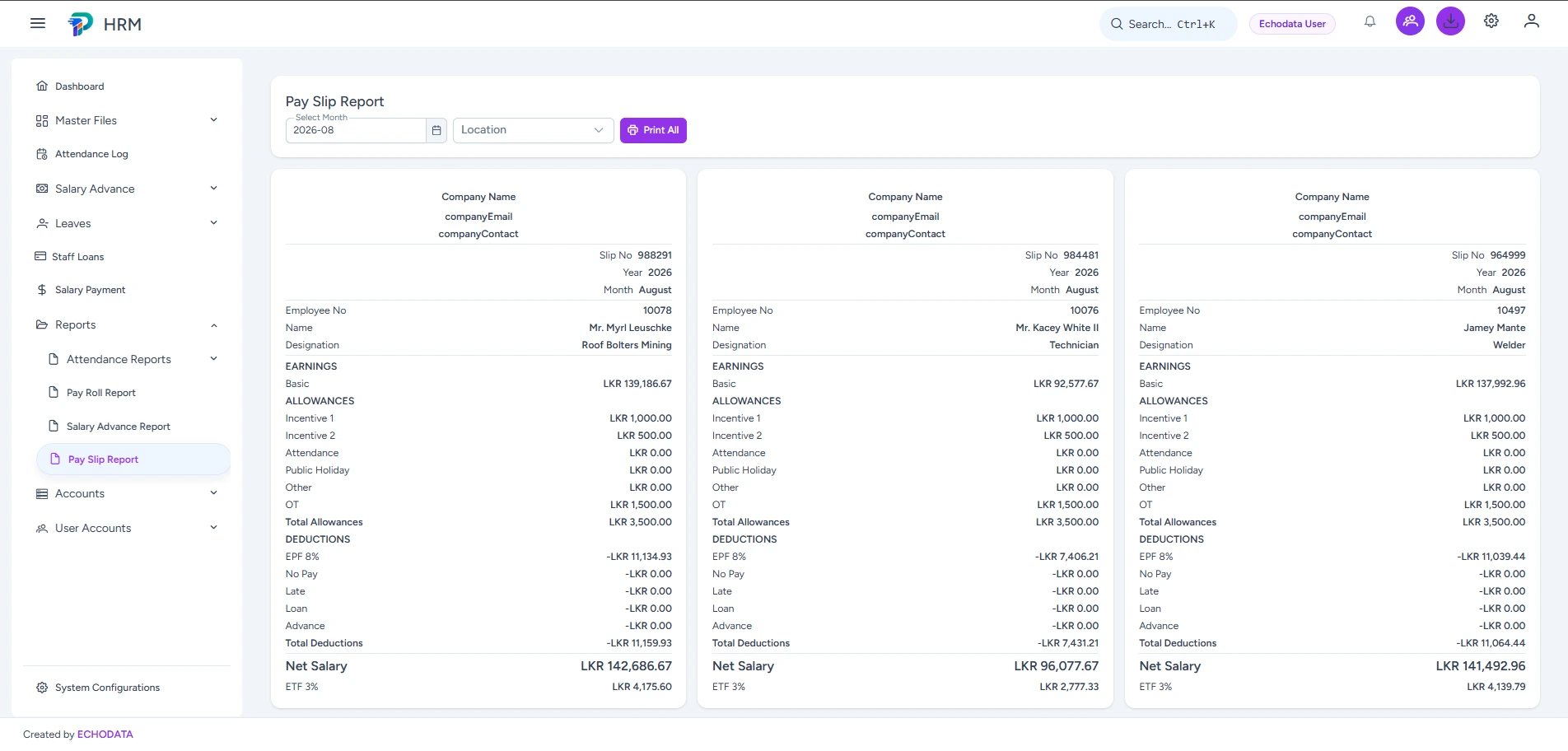1568x751 pixels.
Task: Click the purple people group icon
Action: tap(1410, 21)
